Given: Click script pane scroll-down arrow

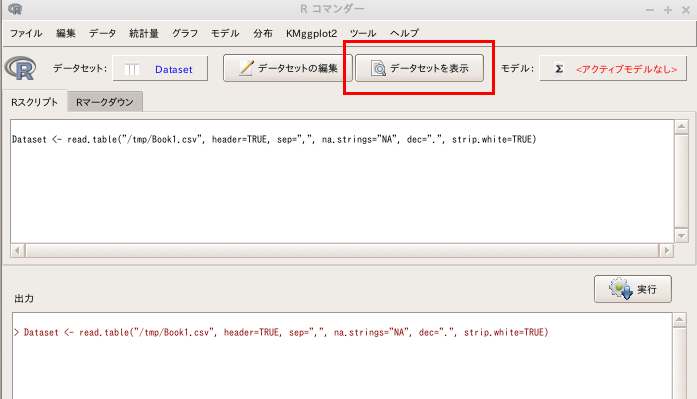Looking at the screenshot, I should (x=681, y=236).
